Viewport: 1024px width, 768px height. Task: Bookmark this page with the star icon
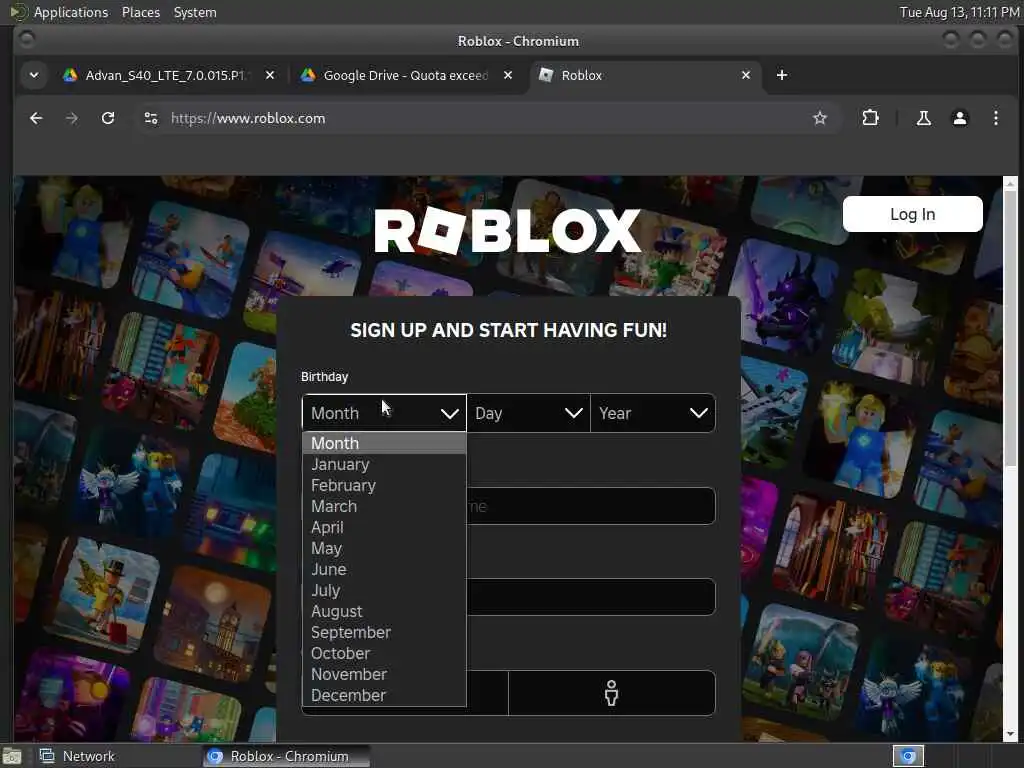tap(820, 118)
